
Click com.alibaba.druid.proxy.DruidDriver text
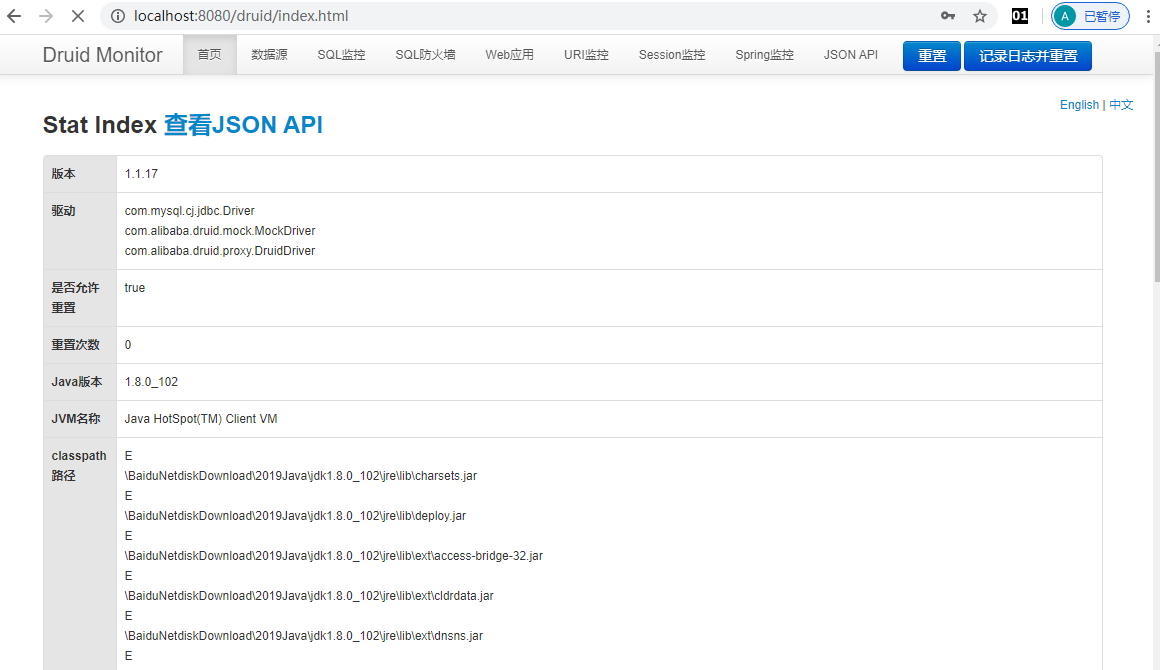click(220, 251)
